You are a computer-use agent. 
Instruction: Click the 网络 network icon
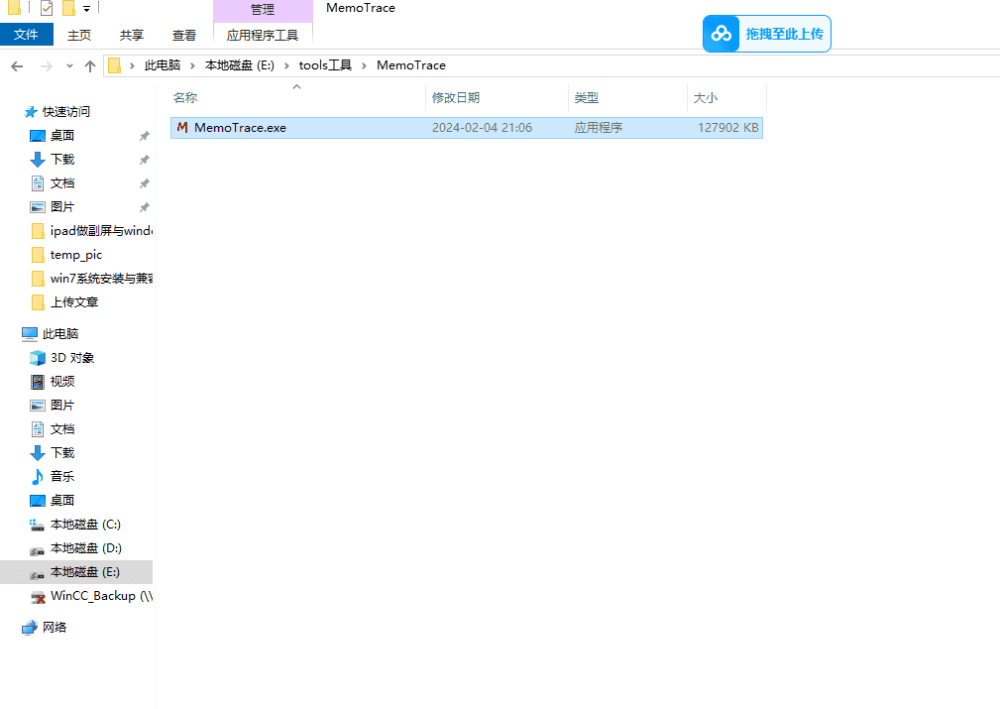(30, 627)
